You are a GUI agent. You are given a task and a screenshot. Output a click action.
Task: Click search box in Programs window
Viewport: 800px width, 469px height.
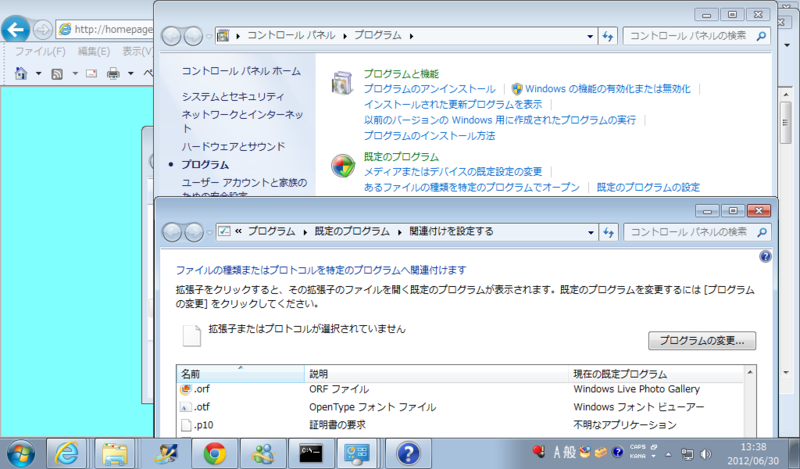[x=696, y=36]
